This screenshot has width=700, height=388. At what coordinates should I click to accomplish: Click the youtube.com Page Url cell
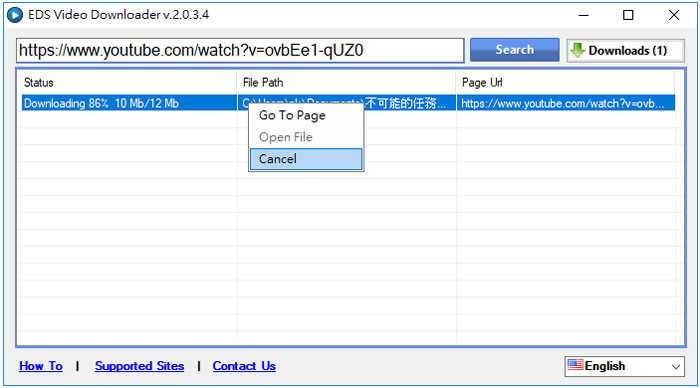(565, 103)
